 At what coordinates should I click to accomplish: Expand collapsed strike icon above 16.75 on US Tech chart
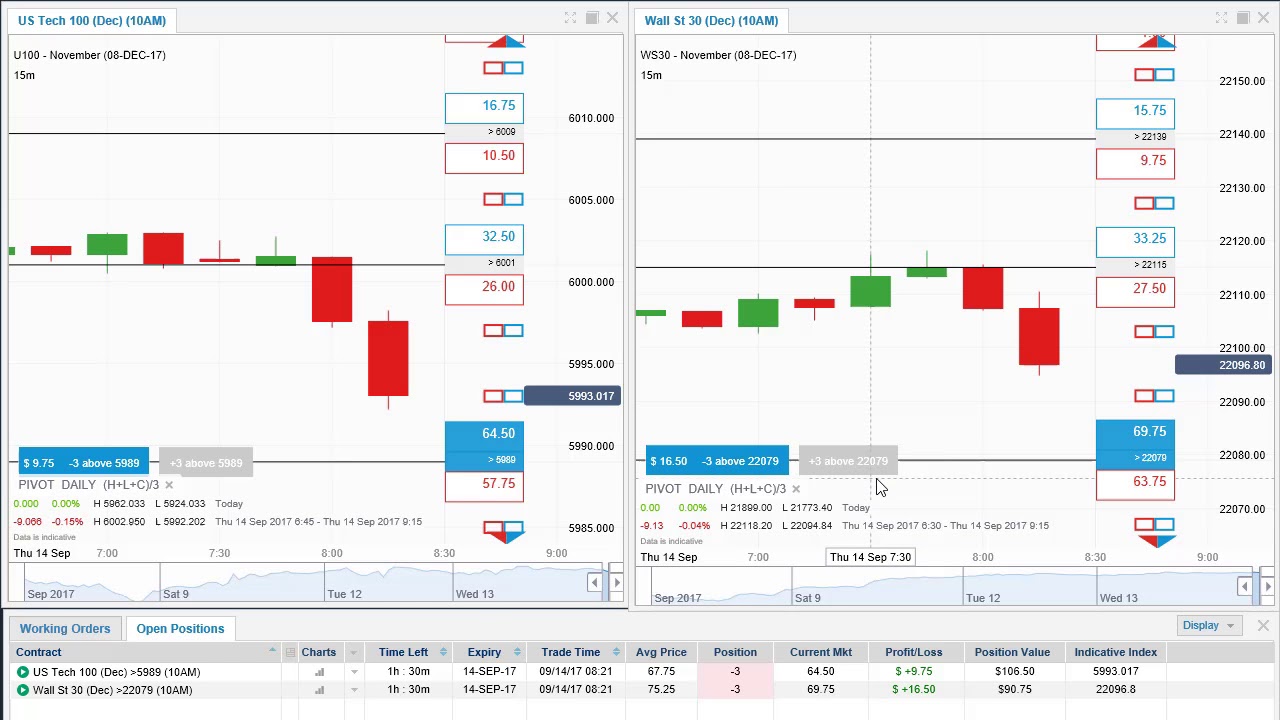click(x=503, y=68)
